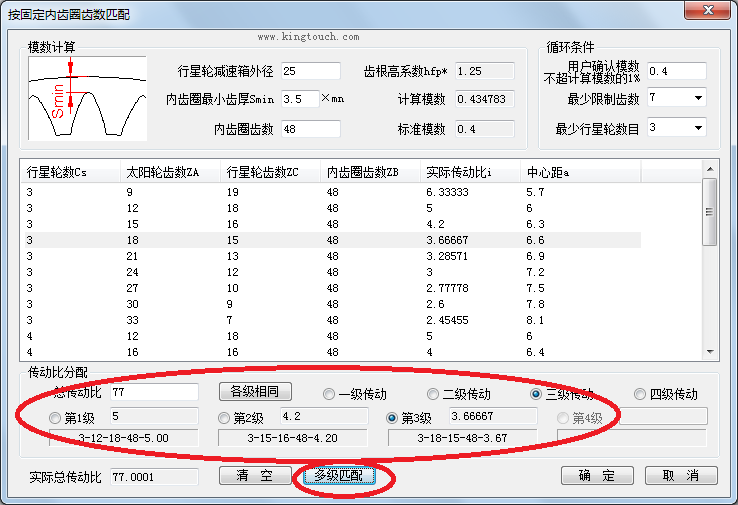Click the 多级匹配 button

[x=339, y=475]
